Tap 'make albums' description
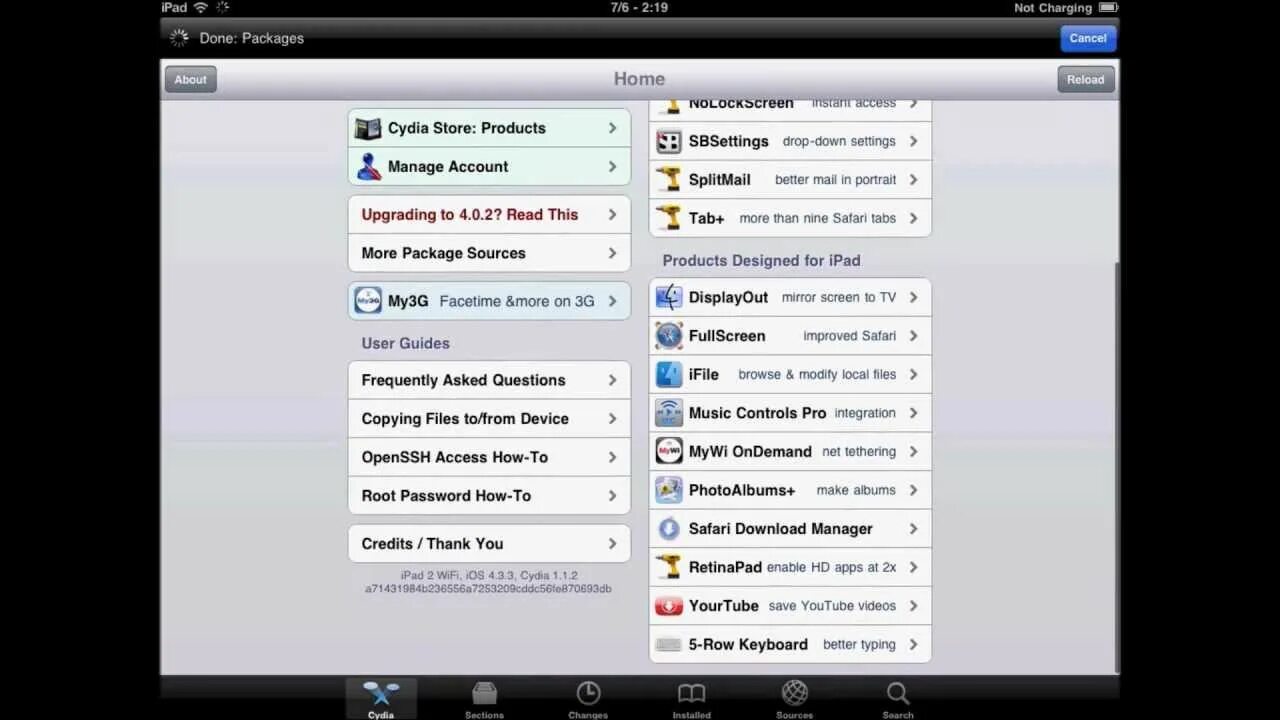 856,490
